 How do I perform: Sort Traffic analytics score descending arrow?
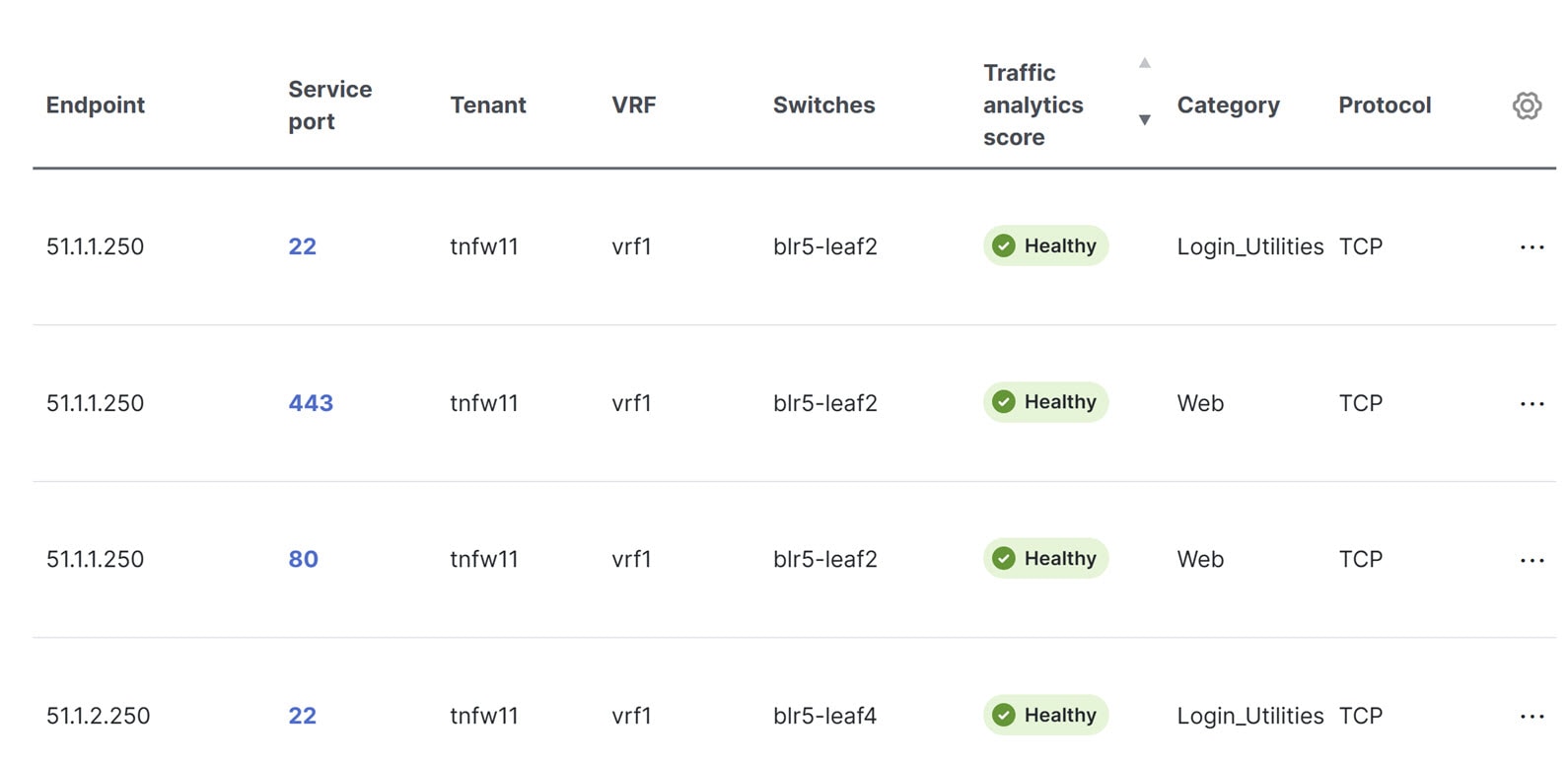pyautogui.click(x=1144, y=120)
